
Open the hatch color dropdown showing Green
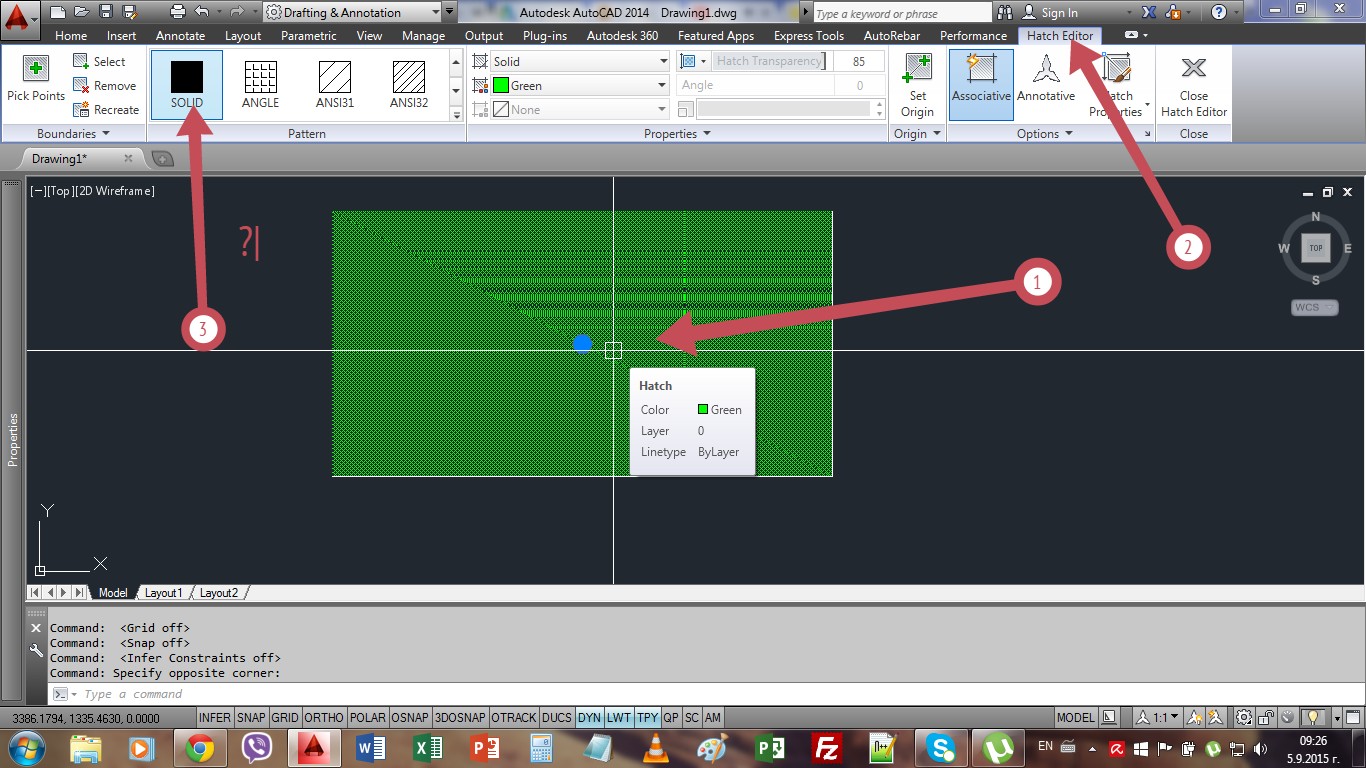662,85
